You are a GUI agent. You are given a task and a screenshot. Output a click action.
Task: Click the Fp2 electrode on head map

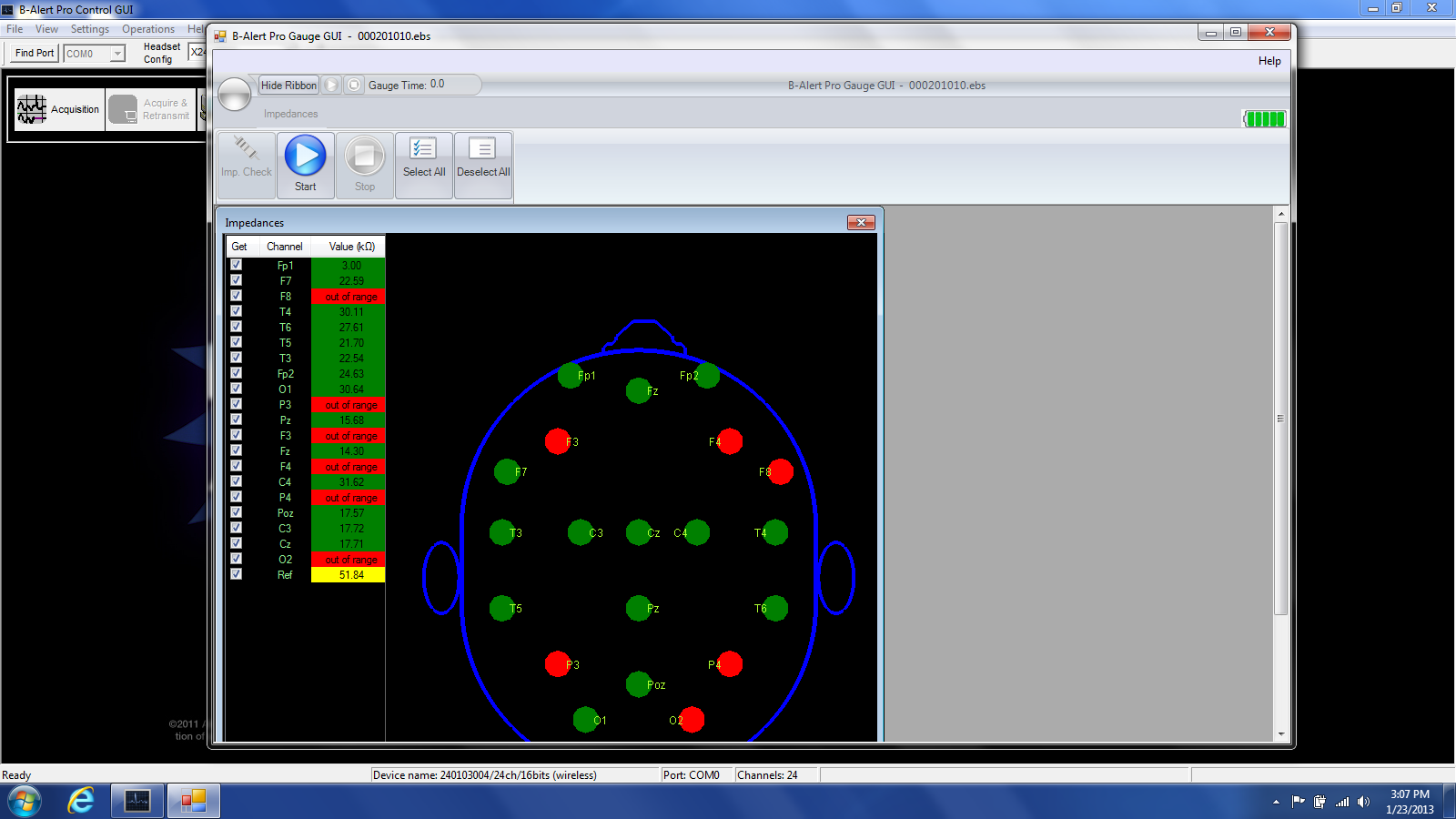(707, 375)
